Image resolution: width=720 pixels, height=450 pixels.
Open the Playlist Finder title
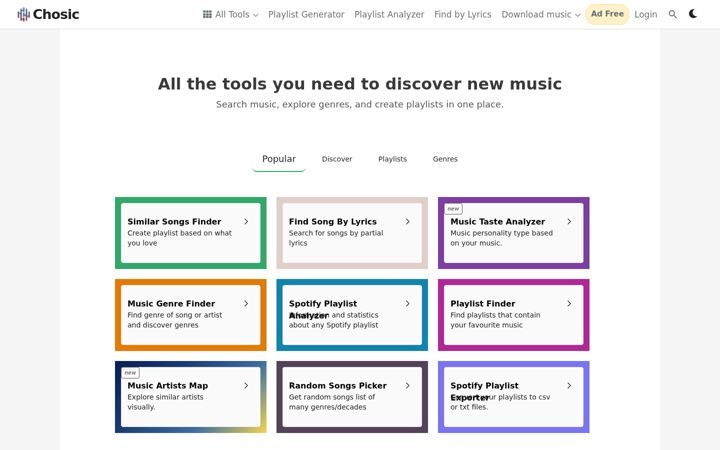483,304
